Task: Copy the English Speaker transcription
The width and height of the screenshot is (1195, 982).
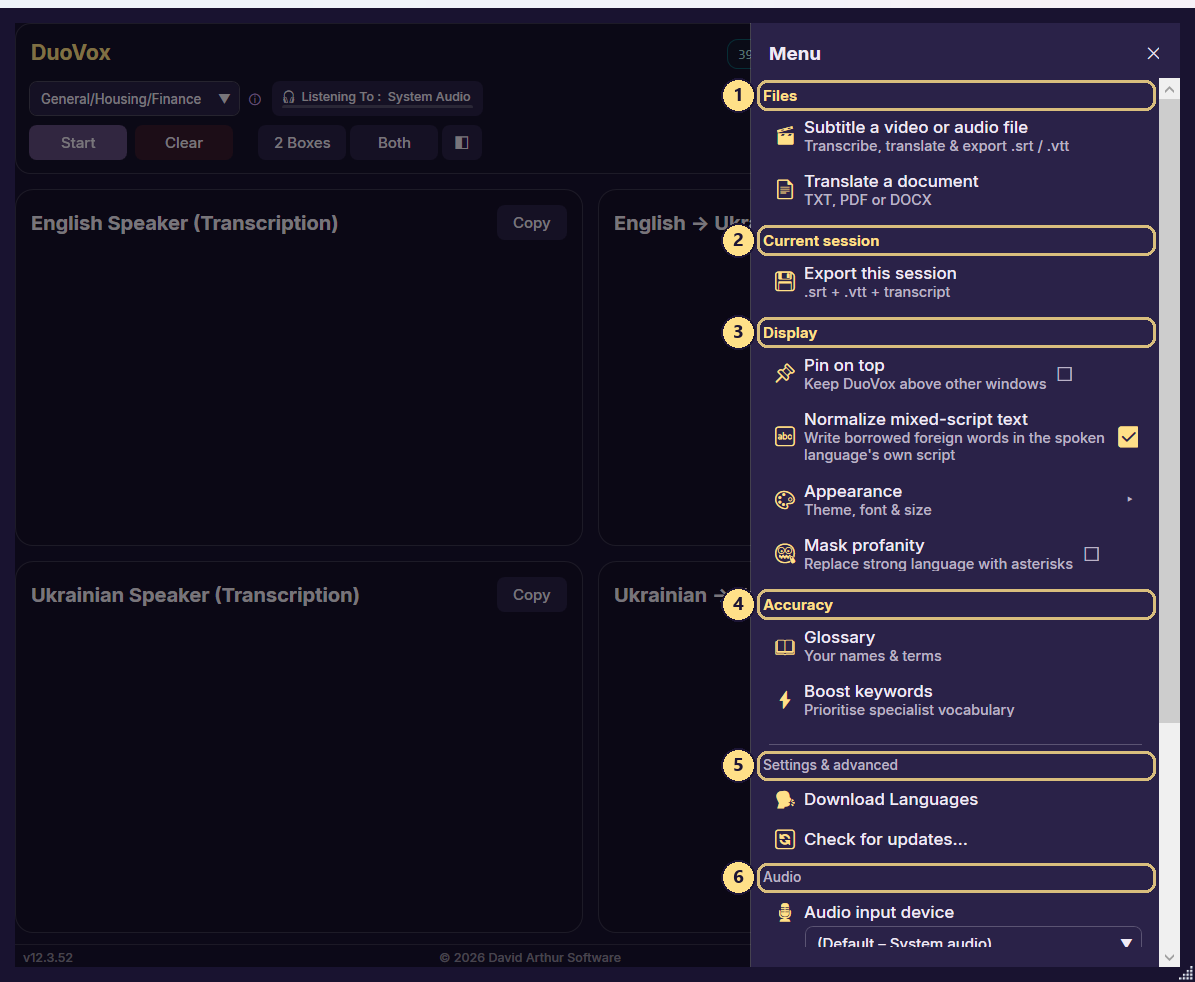Action: pyautogui.click(x=531, y=222)
